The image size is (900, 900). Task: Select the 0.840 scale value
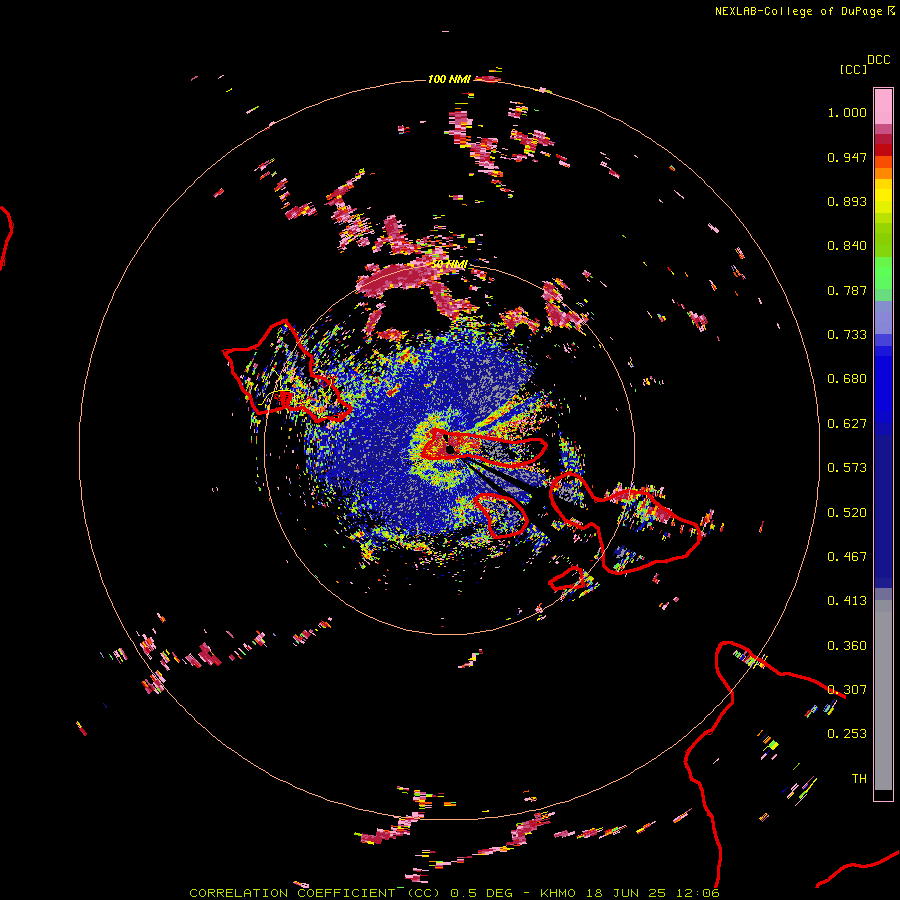(x=847, y=246)
